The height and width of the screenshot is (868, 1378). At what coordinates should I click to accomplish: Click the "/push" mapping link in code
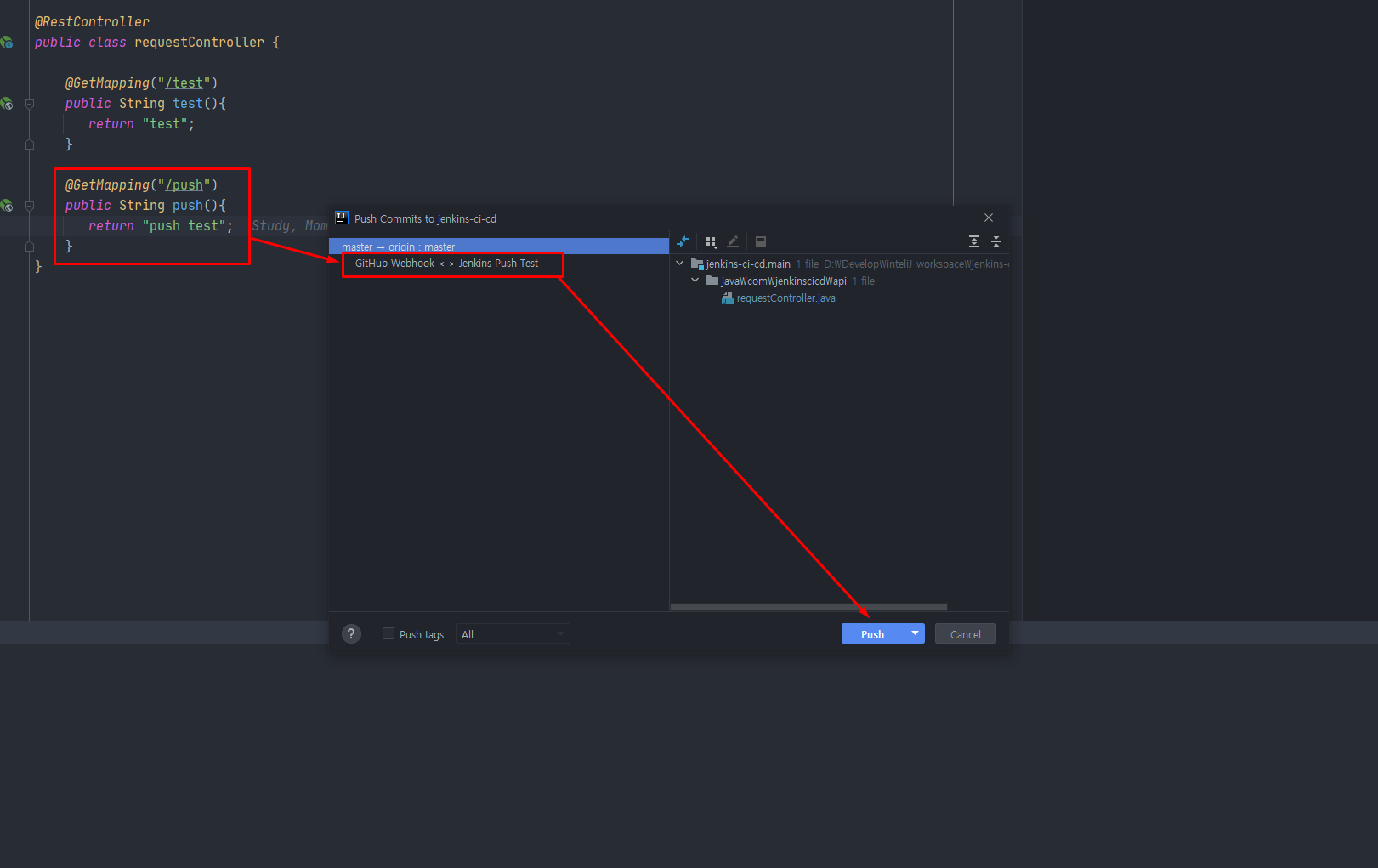pyautogui.click(x=184, y=184)
